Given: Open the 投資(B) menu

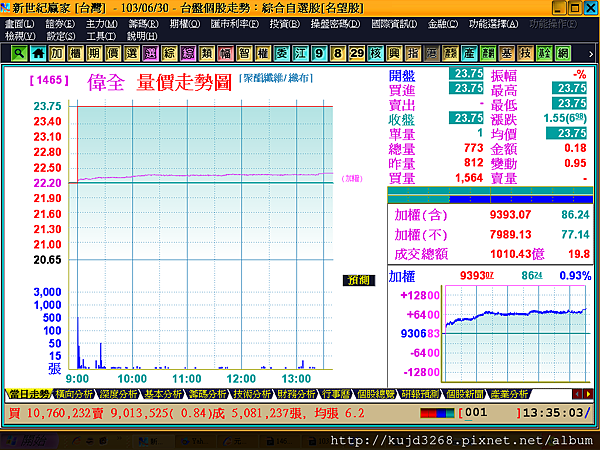Looking at the screenshot, I should pos(285,24).
